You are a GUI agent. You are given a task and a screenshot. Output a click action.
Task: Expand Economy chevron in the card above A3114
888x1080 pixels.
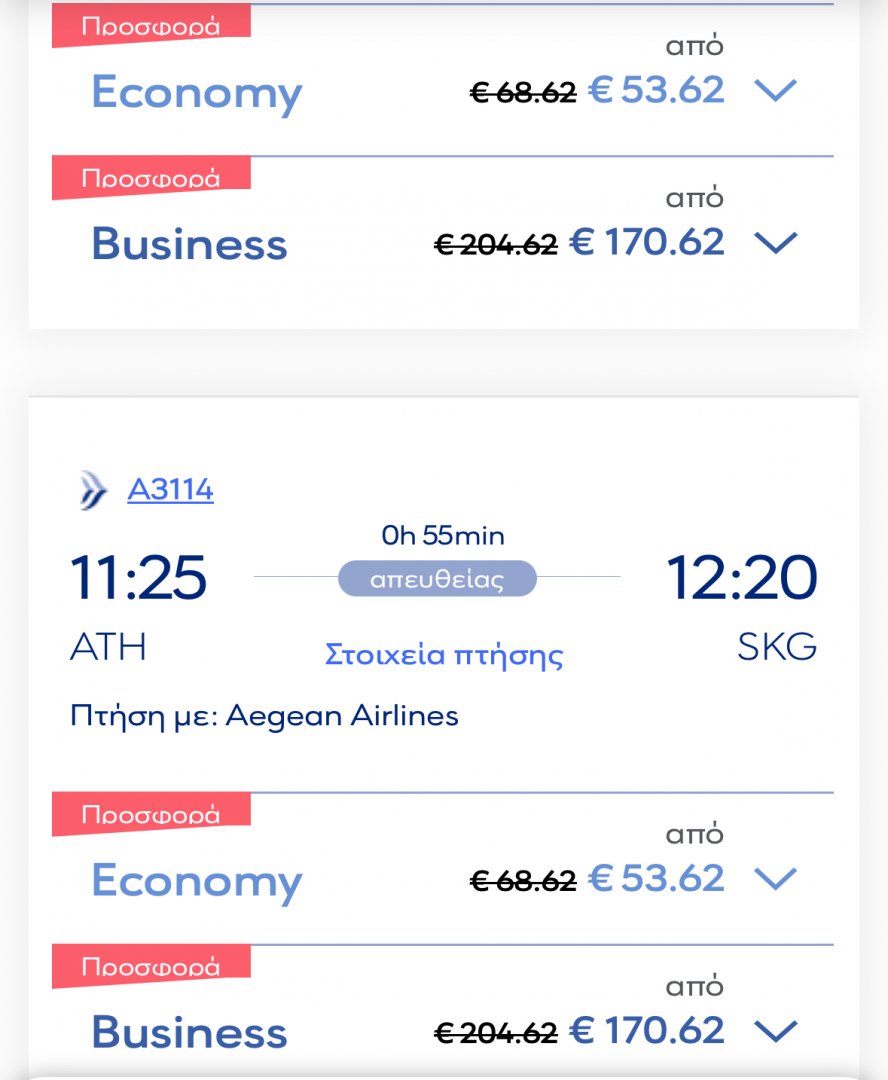(x=776, y=91)
